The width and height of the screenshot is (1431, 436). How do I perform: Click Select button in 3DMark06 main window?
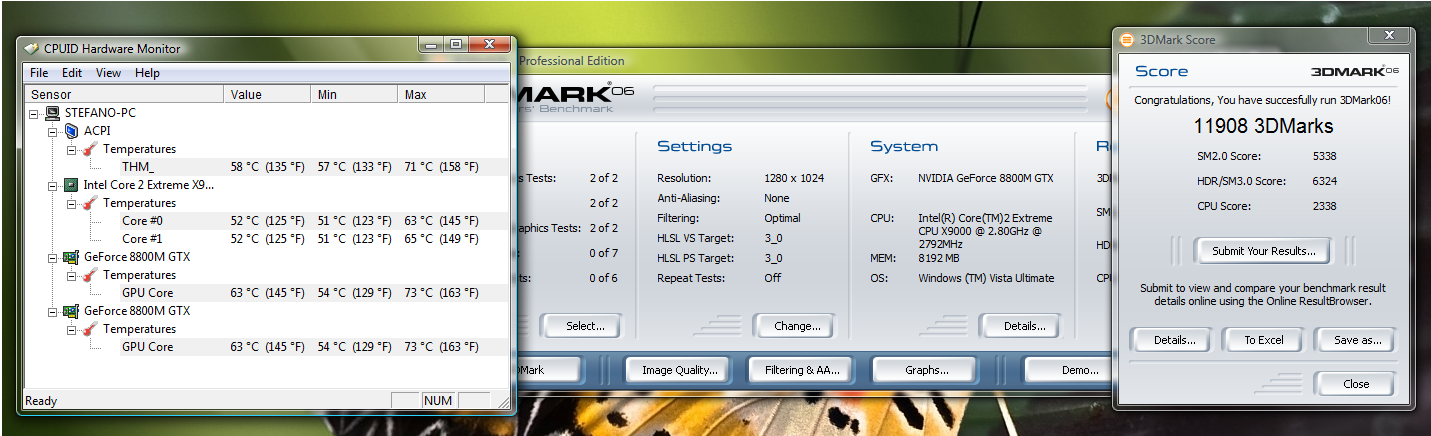585,326
